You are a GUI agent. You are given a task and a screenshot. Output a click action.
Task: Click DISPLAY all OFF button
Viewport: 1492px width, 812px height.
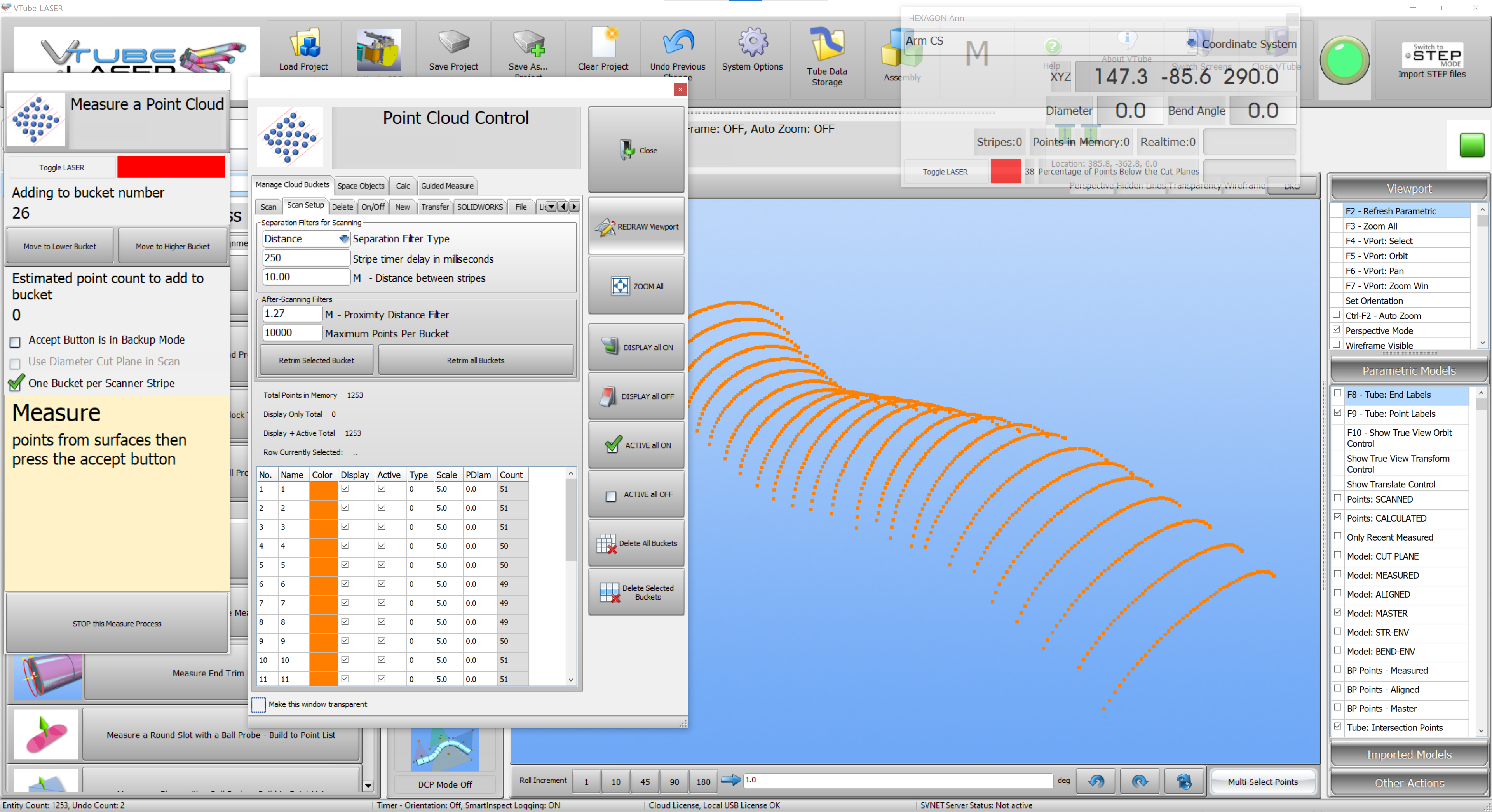[636, 396]
